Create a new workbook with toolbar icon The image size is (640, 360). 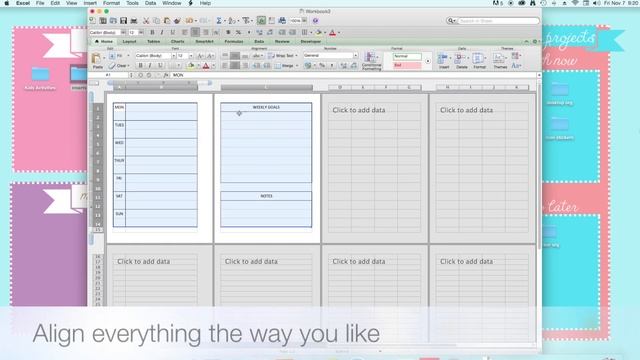coord(93,20)
